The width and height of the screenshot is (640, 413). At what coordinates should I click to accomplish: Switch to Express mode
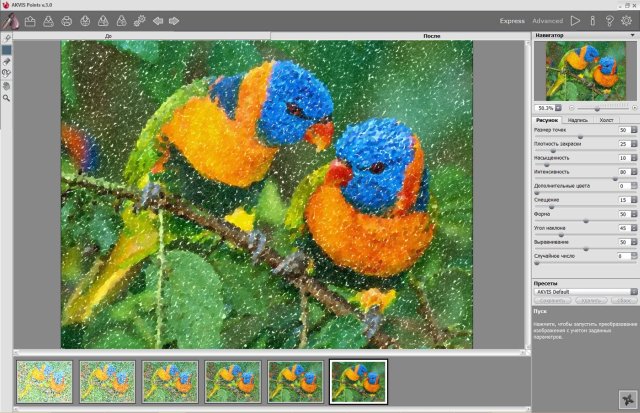[513, 20]
